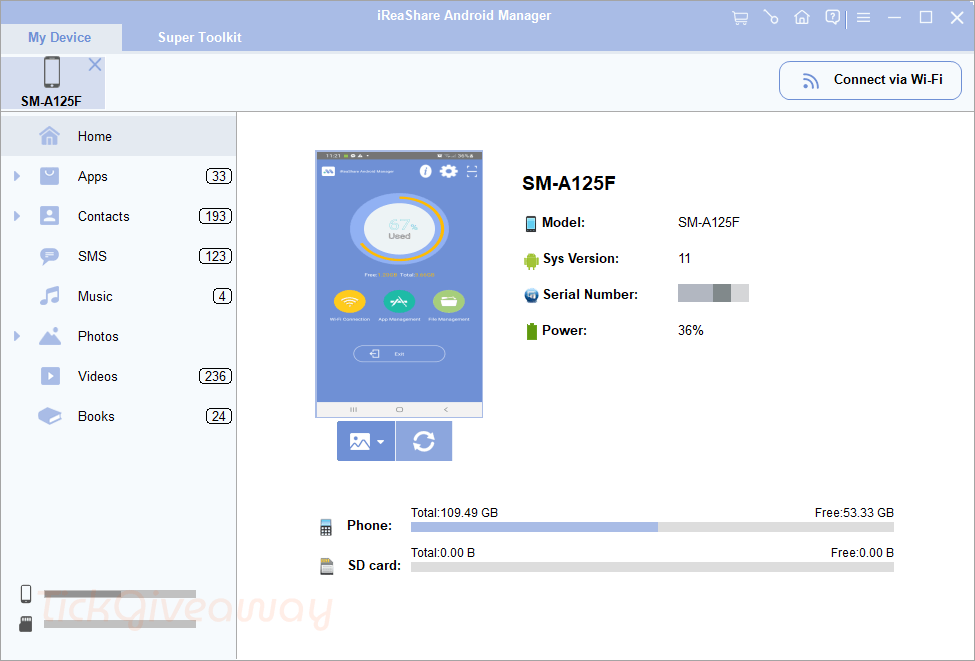The height and width of the screenshot is (661, 975).
Task: Click the sidebar bottom phone icon
Action: tap(26, 594)
